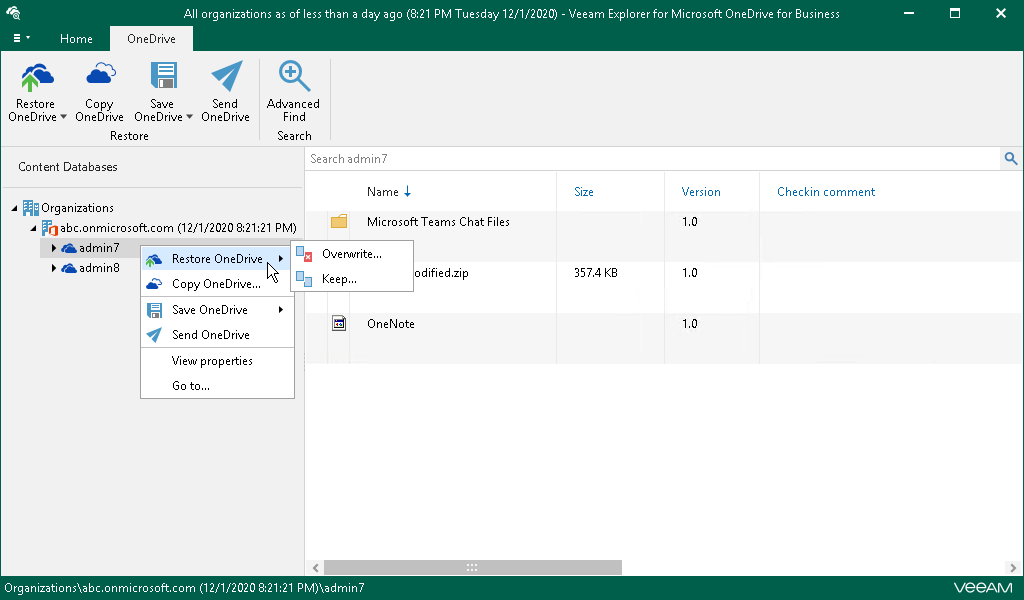Select the OneDrive ribbon tab

[152, 39]
